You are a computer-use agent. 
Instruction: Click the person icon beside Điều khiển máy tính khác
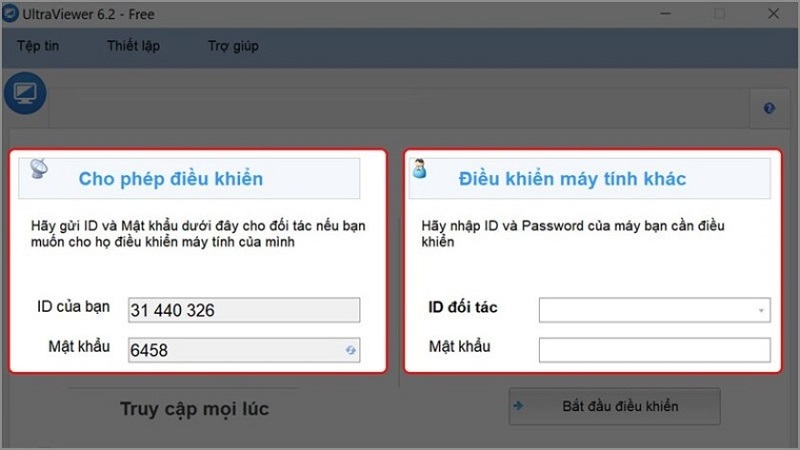(420, 170)
